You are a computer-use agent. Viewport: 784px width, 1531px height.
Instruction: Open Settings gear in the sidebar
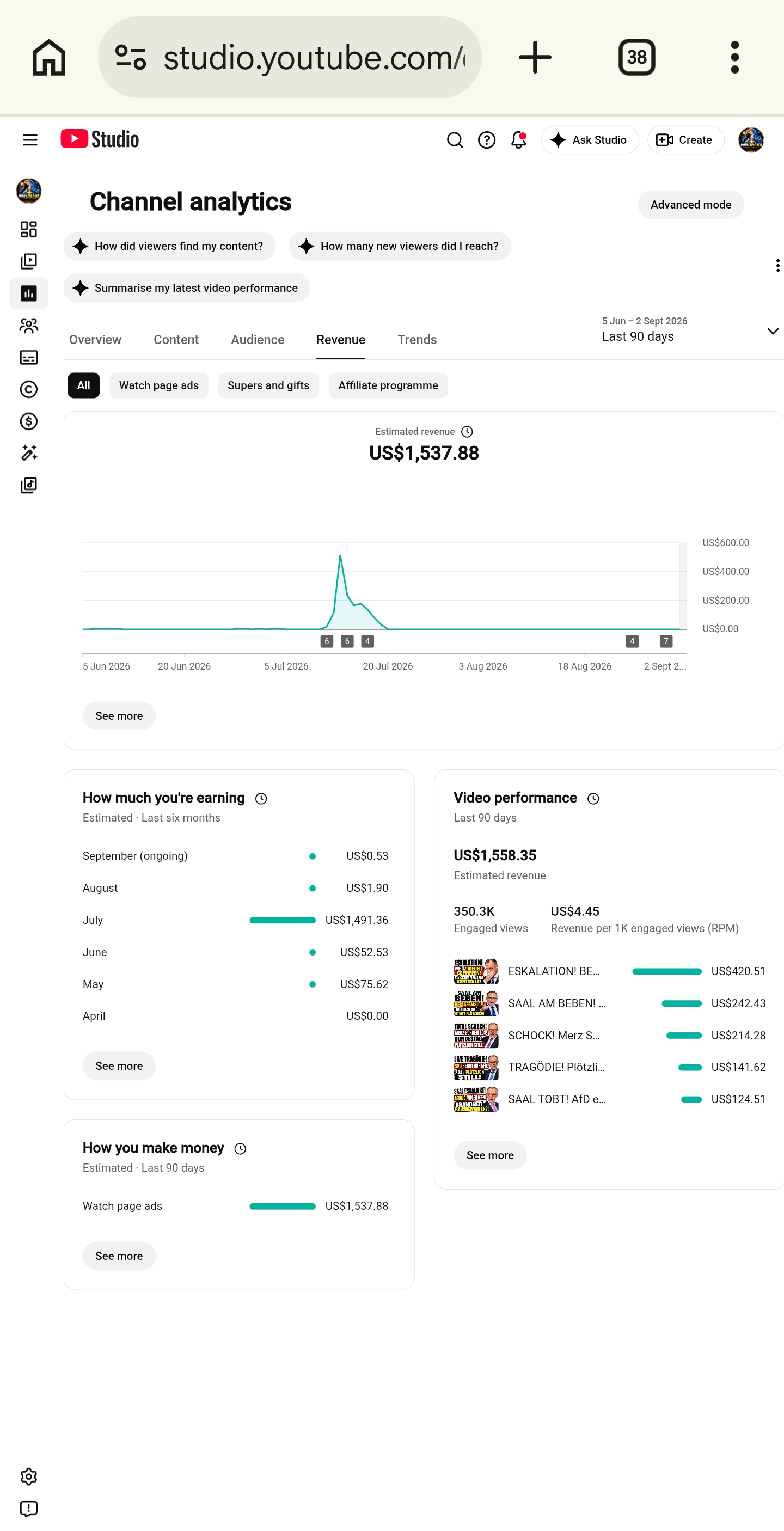28,1477
